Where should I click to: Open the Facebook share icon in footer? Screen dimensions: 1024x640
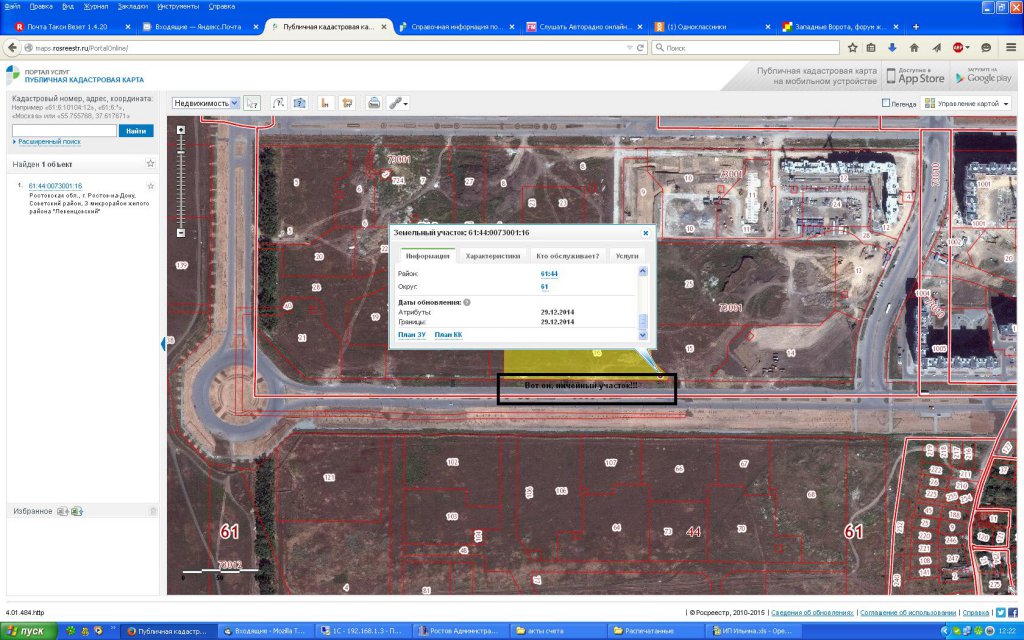coord(1013,613)
